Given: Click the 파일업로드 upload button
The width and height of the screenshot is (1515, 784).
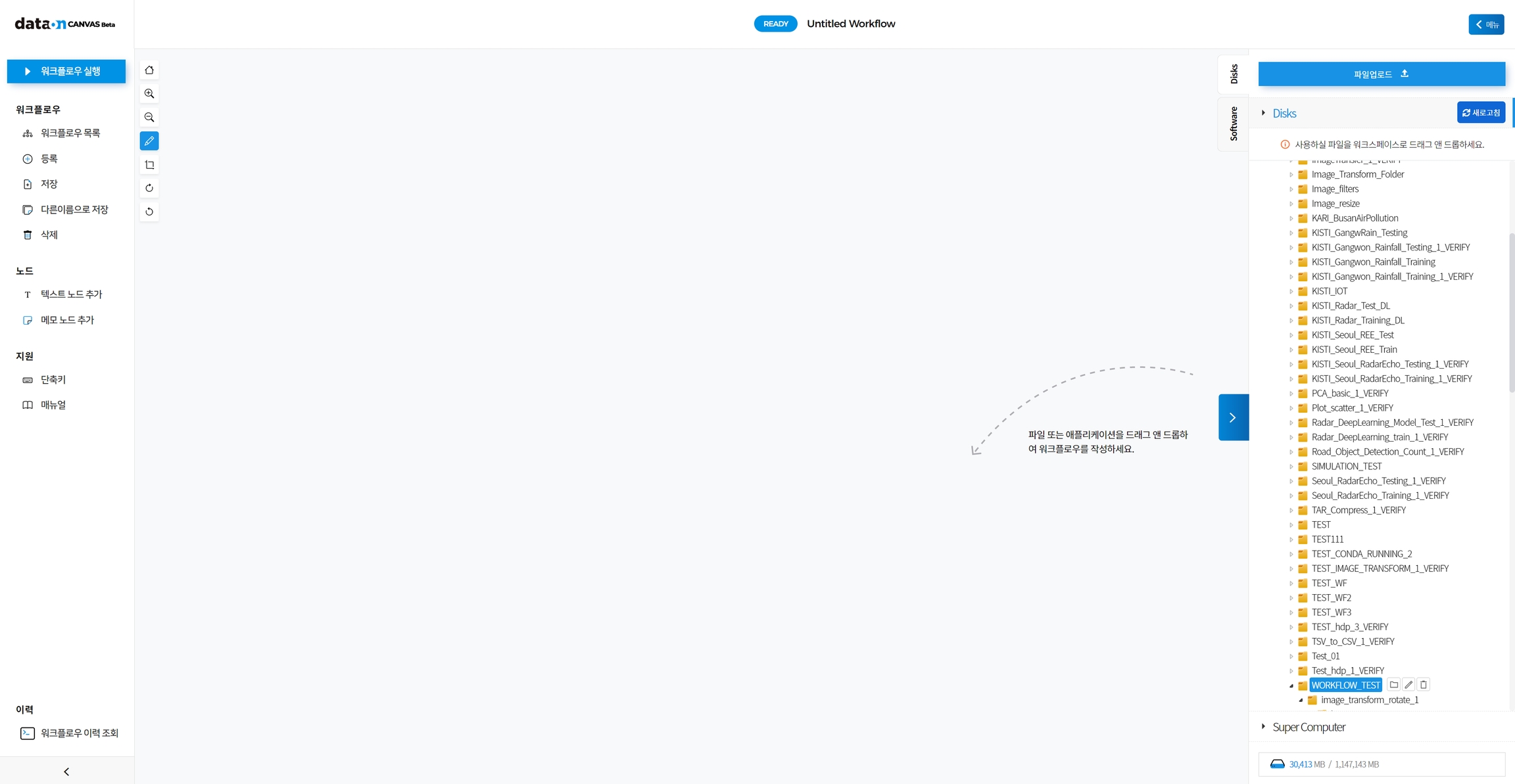Looking at the screenshot, I should pos(1381,74).
